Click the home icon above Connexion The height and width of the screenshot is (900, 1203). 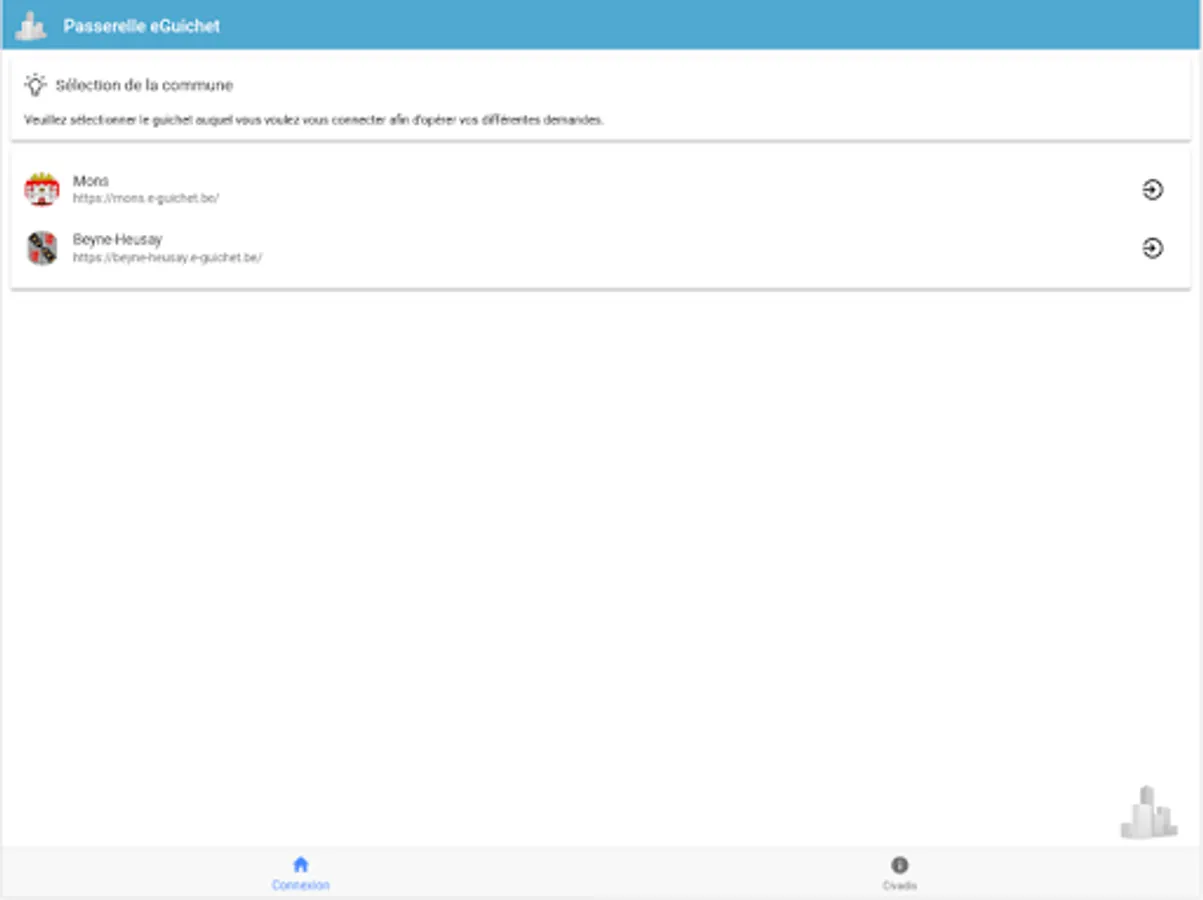click(301, 862)
